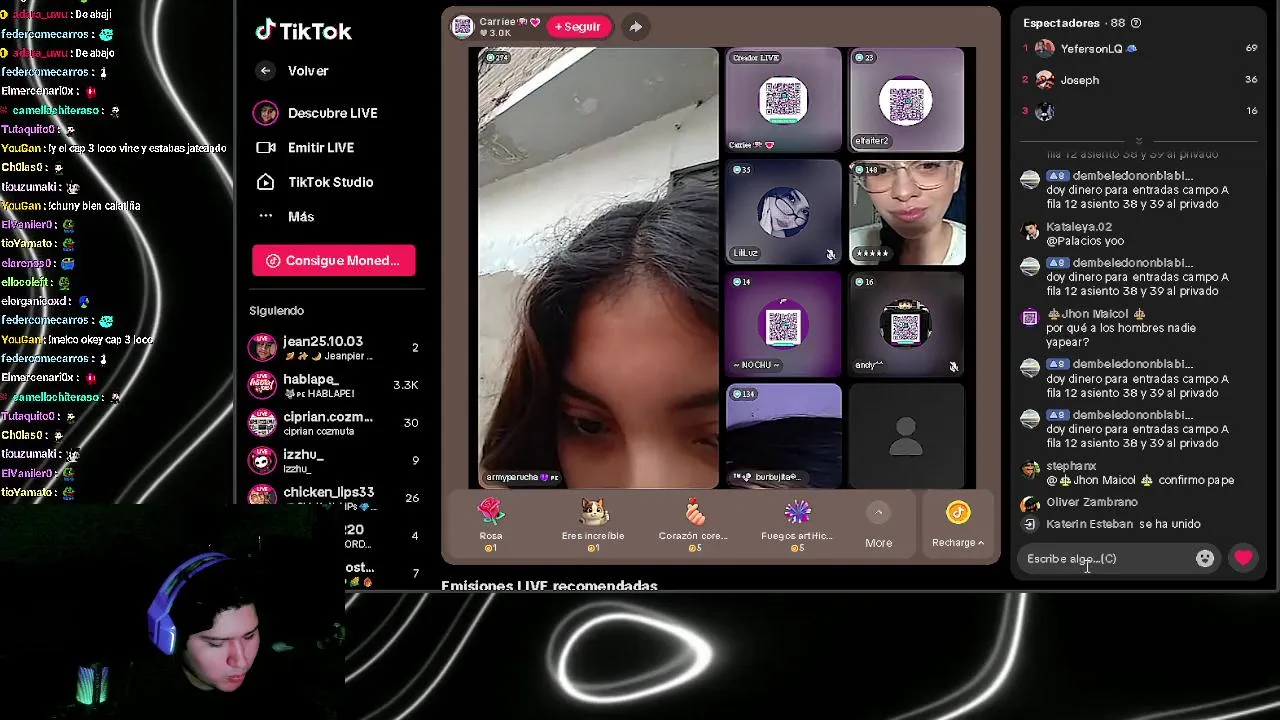The width and height of the screenshot is (1280, 720).
Task: Click the Siguiendo section label
Action: (277, 311)
